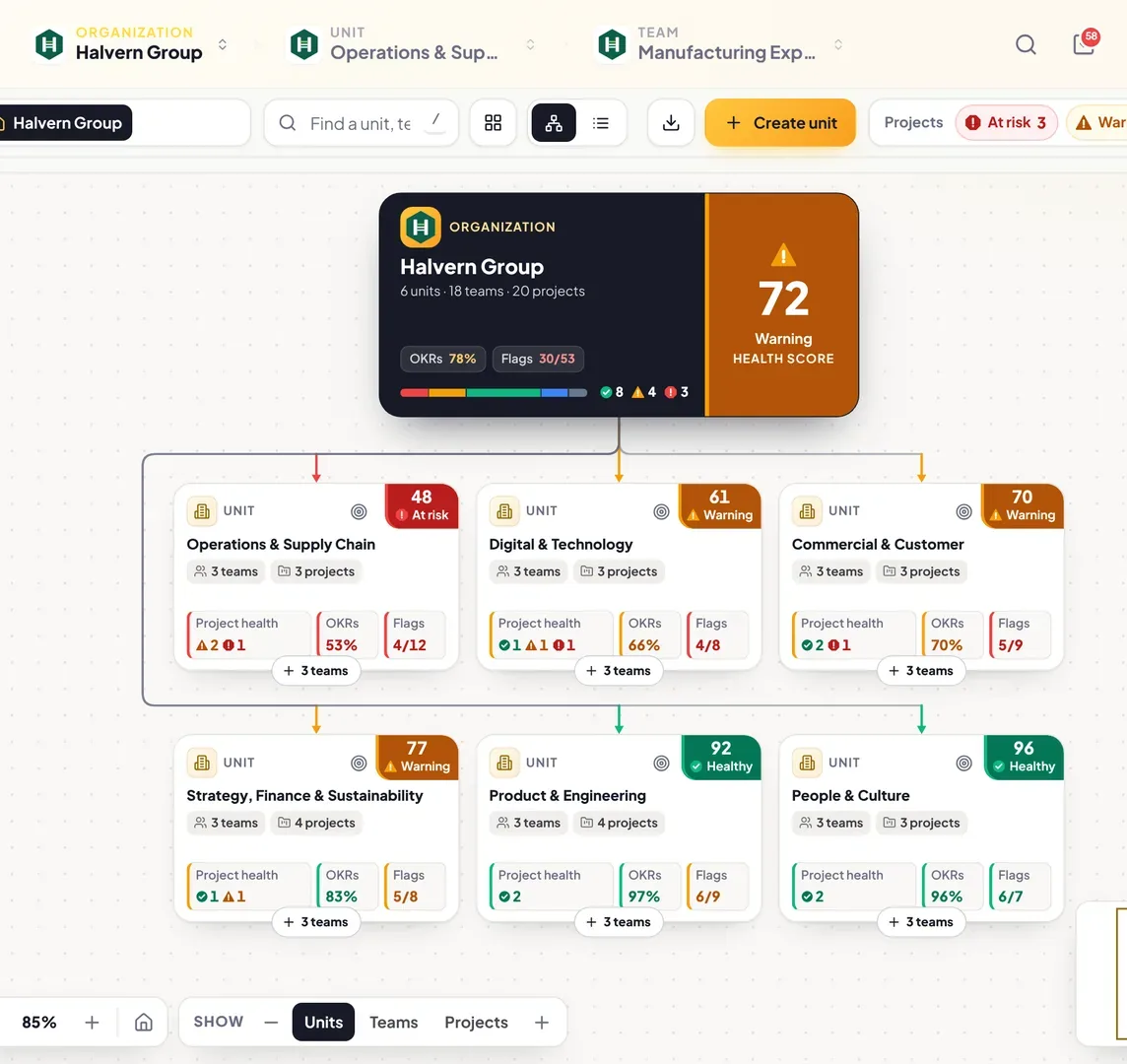Click the target icon on People & Culture

pyautogui.click(x=963, y=764)
